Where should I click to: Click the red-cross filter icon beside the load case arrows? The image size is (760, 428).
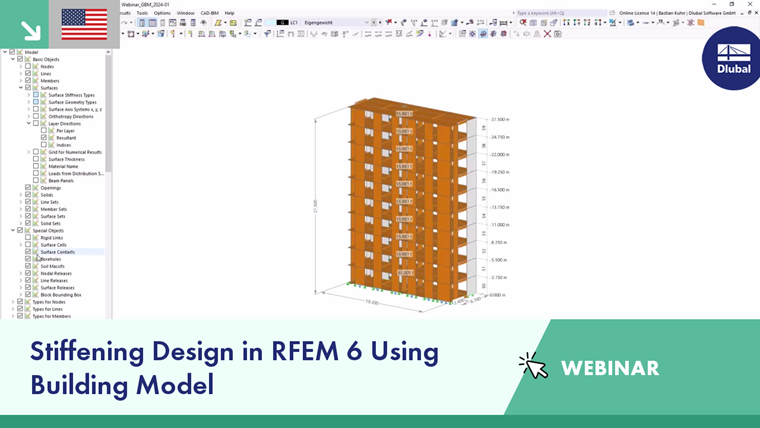tap(389, 22)
